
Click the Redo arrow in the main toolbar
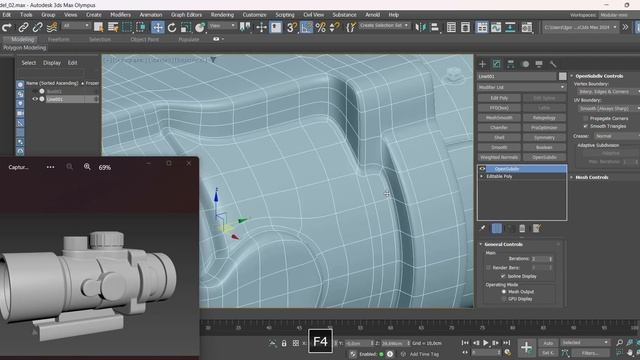click(7, 27)
